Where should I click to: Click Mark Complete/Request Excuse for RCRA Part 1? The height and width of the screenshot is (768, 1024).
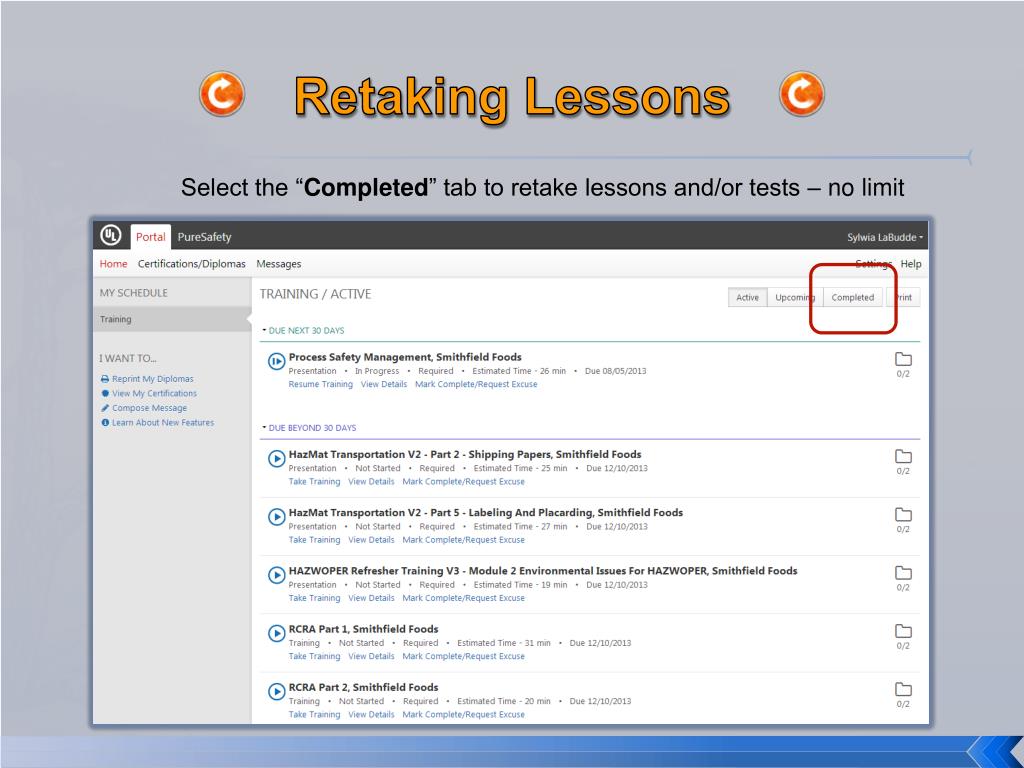pyautogui.click(x=464, y=656)
